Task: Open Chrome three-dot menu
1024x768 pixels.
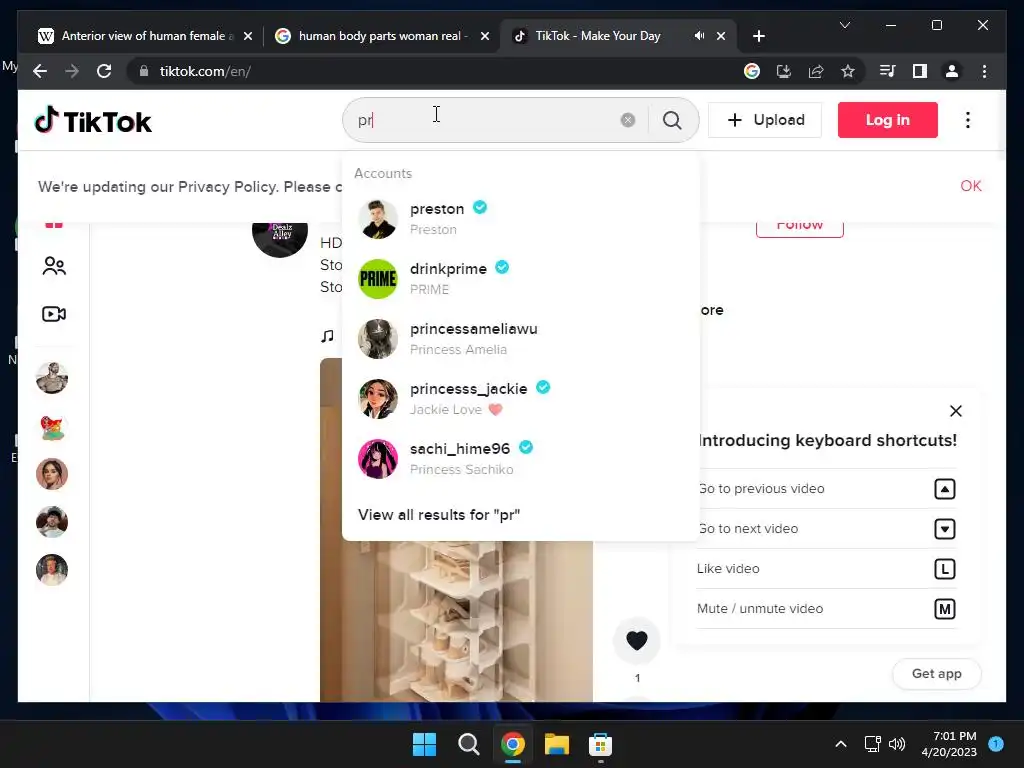Action: click(984, 71)
